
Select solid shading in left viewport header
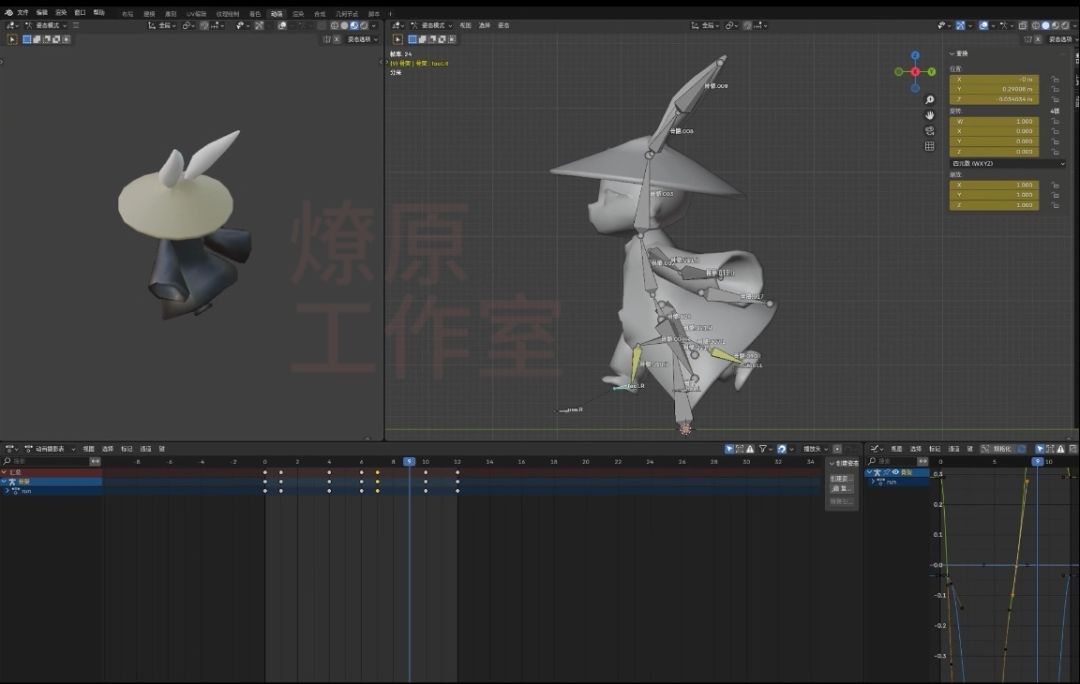pos(344,25)
